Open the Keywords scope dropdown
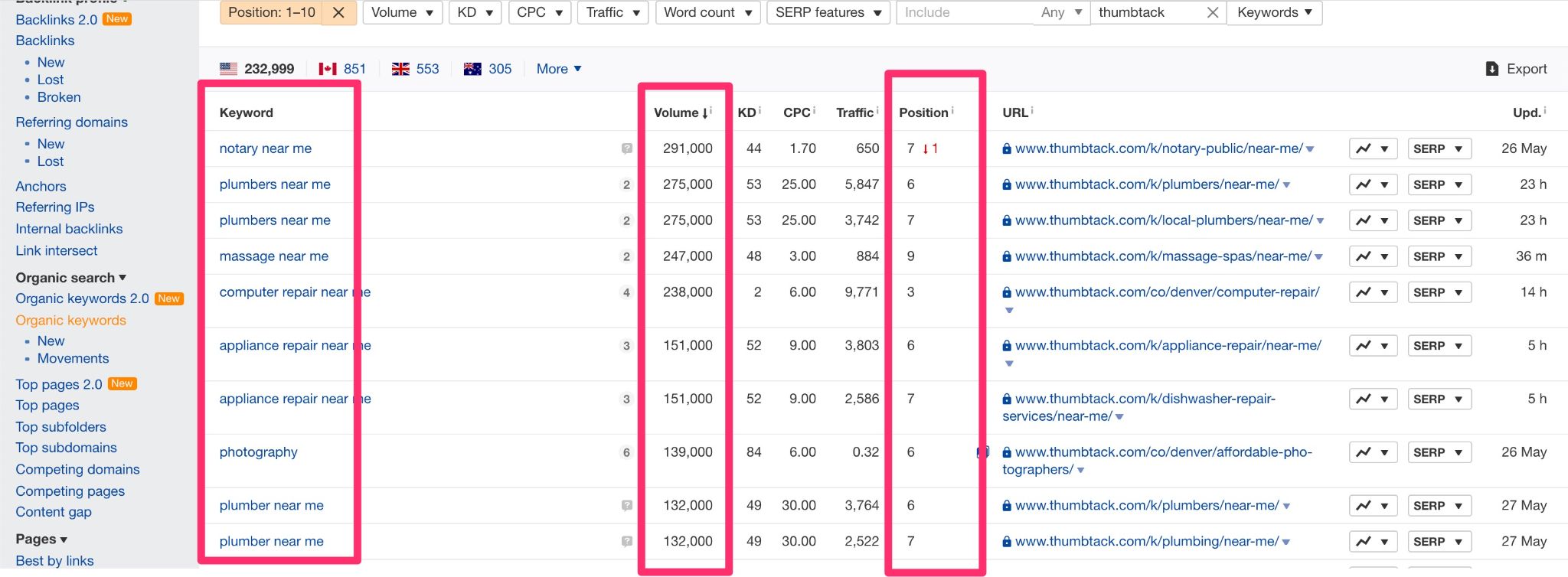Viewport: 1568px width, 577px height. (x=1275, y=12)
